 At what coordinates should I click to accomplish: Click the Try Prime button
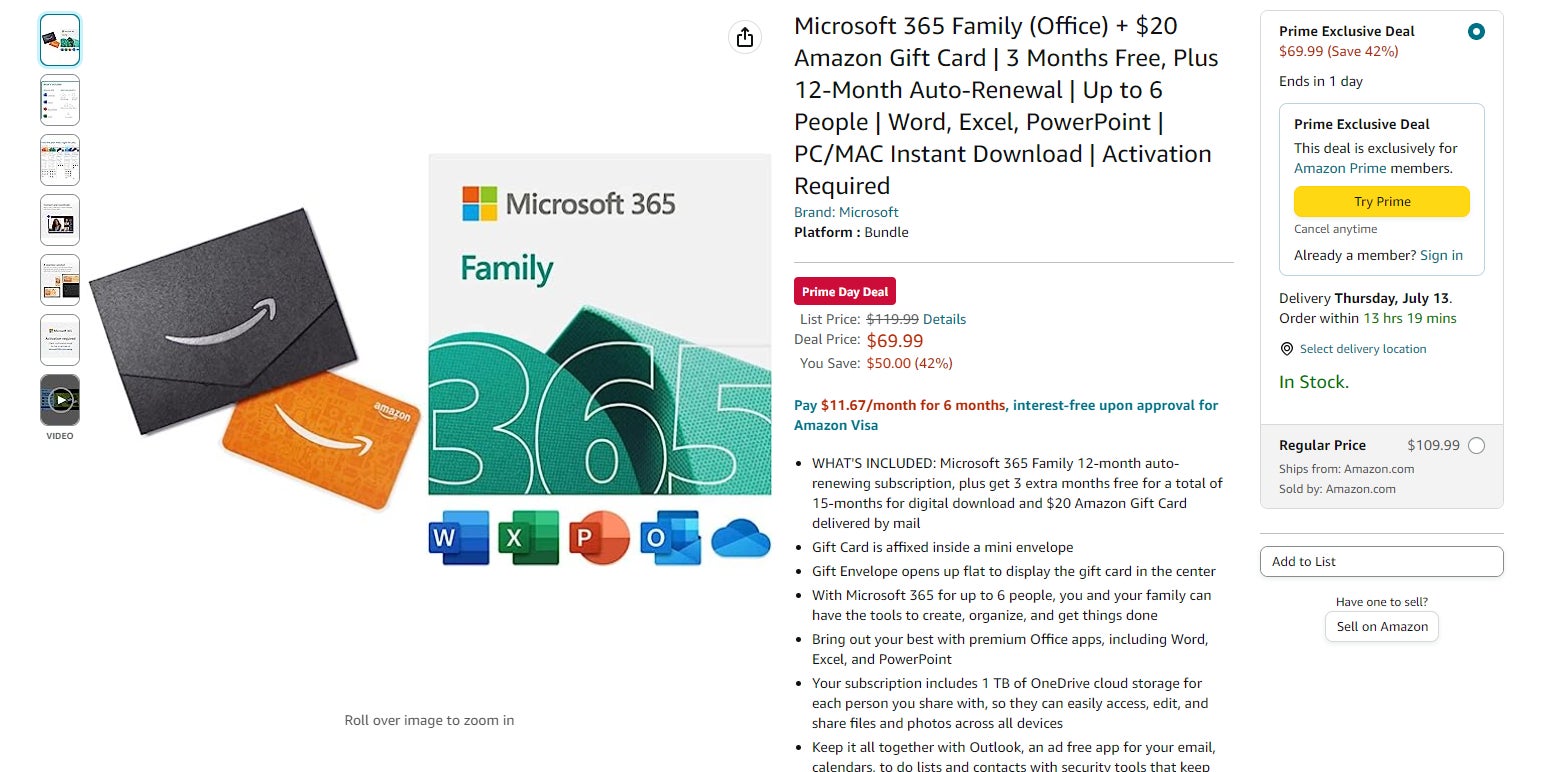click(x=1381, y=201)
